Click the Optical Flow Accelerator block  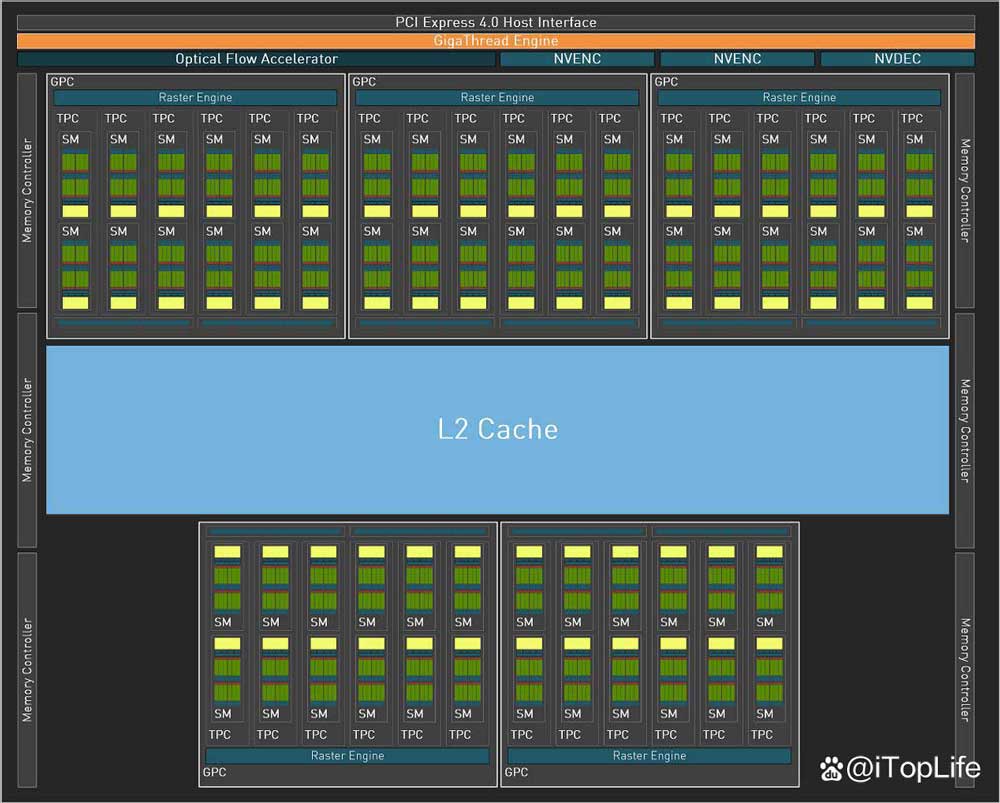[256, 59]
